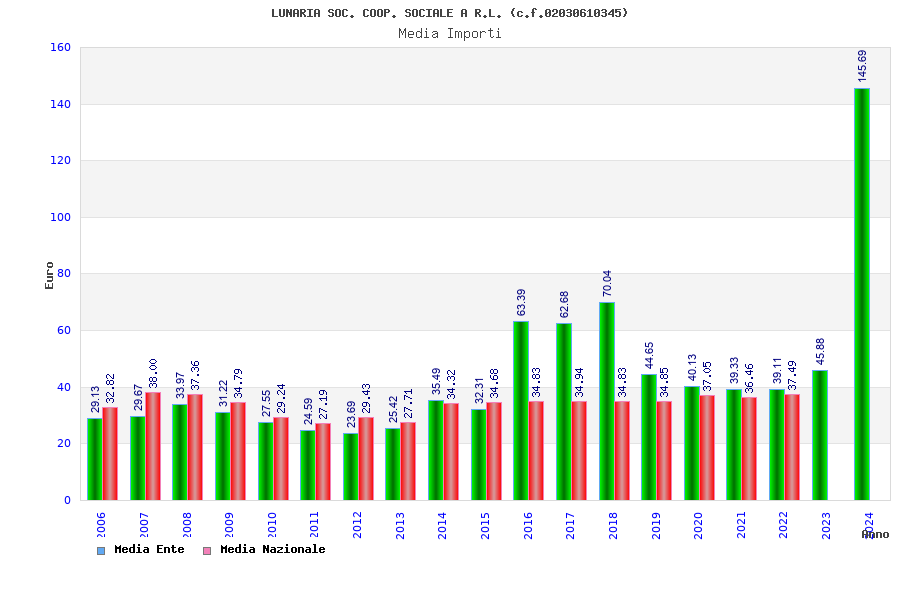Image resolution: width=900 pixels, height=600 pixels.
Task: Select the red 2016 bar labeled 34.83
Action: pyautogui.click(x=536, y=451)
